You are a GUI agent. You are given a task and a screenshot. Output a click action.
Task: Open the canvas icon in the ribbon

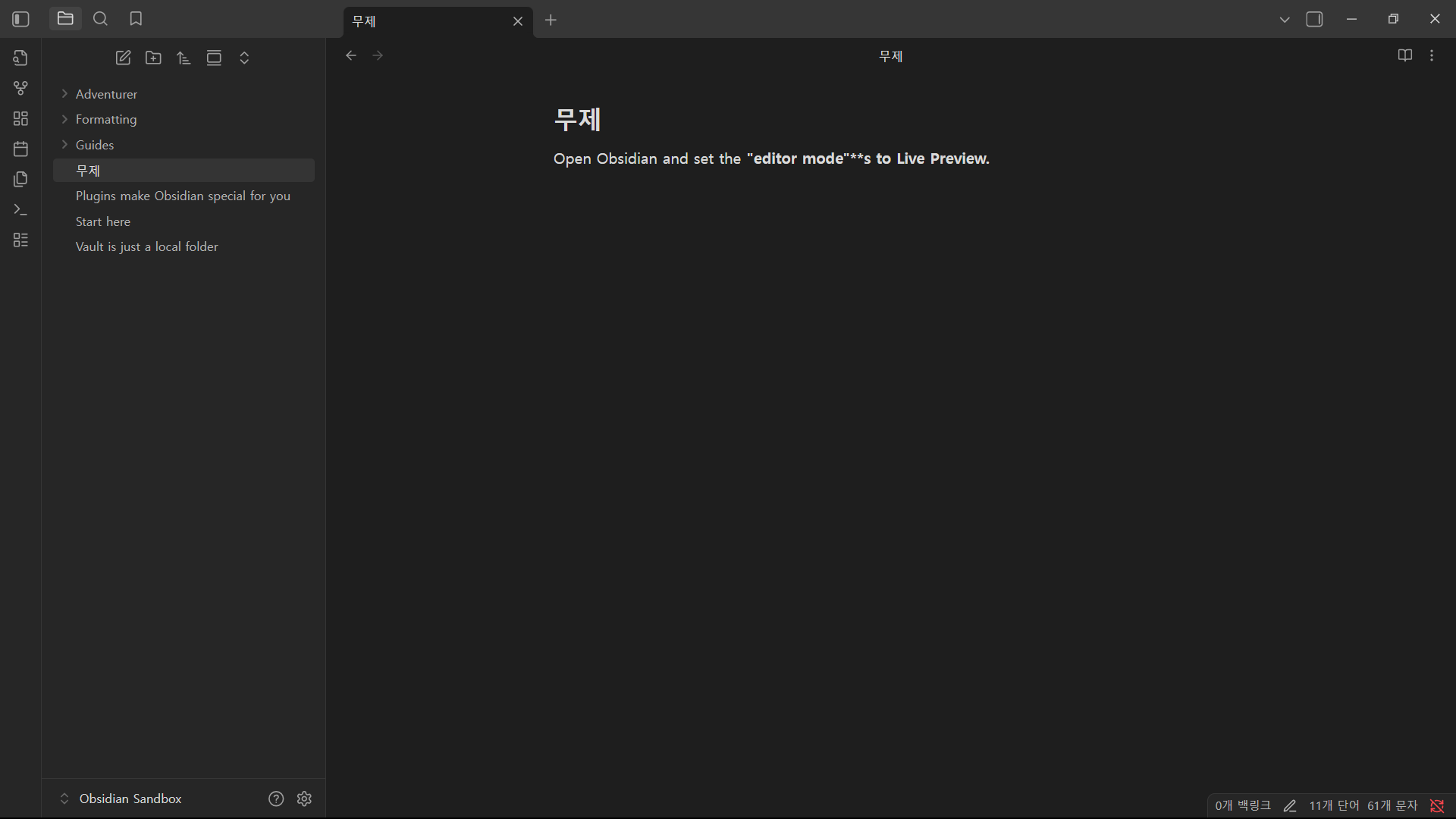click(x=20, y=118)
